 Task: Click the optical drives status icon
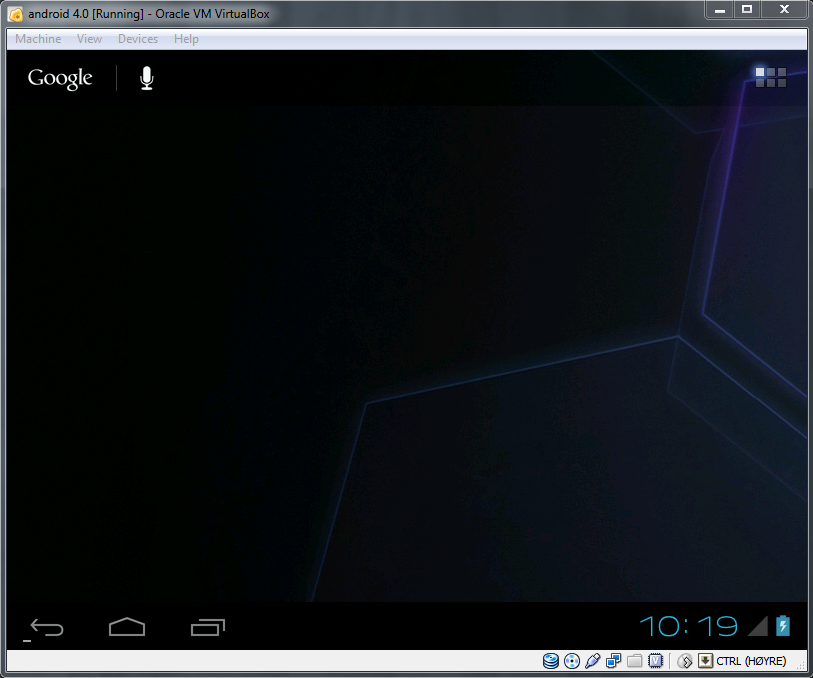pyautogui.click(x=571, y=661)
